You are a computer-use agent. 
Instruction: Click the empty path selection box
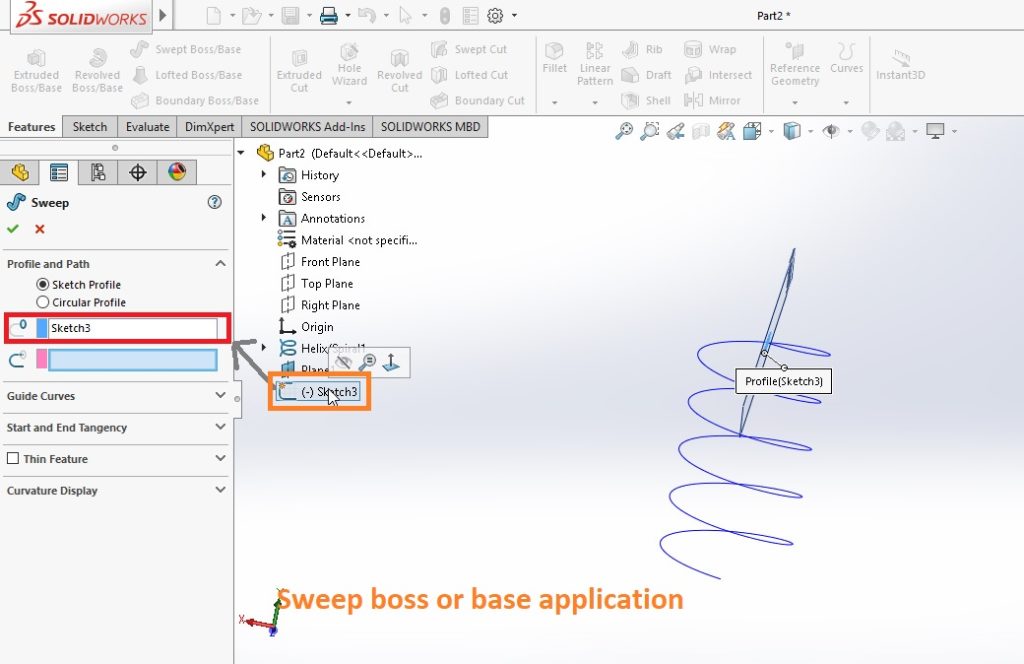[x=133, y=360]
